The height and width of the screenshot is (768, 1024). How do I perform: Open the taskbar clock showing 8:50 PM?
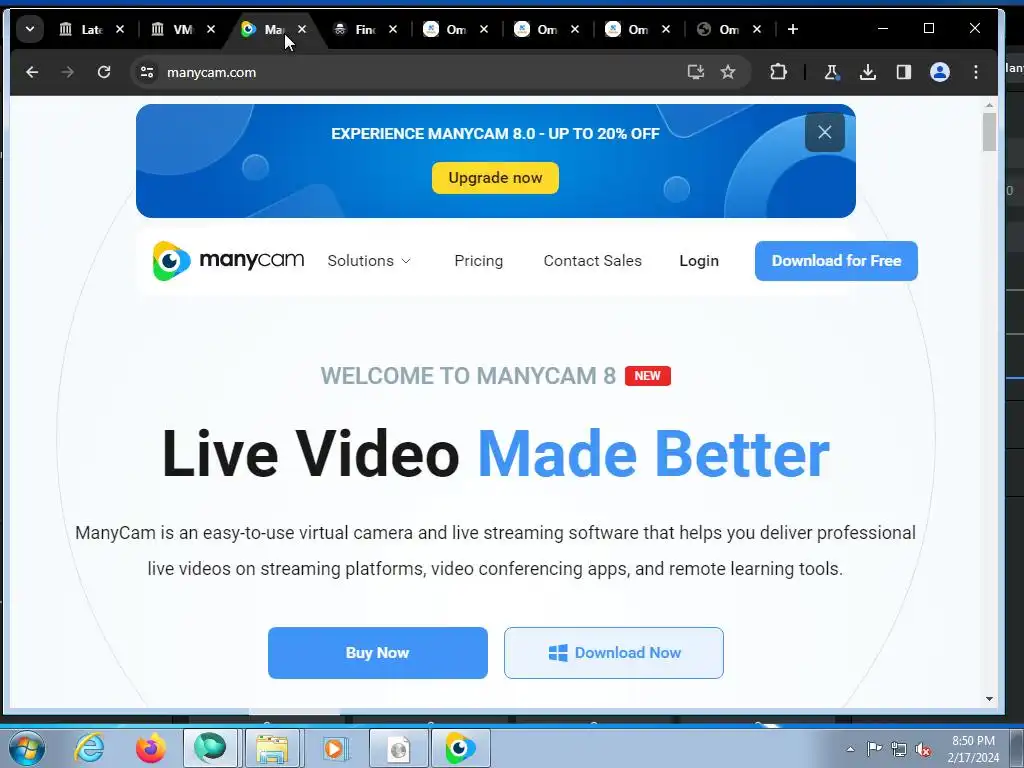[973, 749]
